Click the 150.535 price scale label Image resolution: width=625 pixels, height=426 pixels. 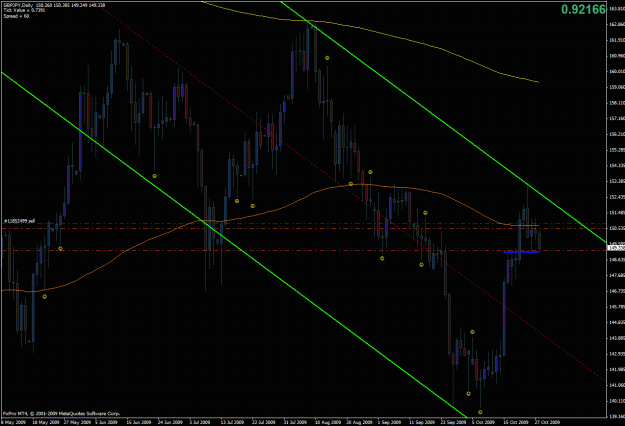pyautogui.click(x=616, y=228)
